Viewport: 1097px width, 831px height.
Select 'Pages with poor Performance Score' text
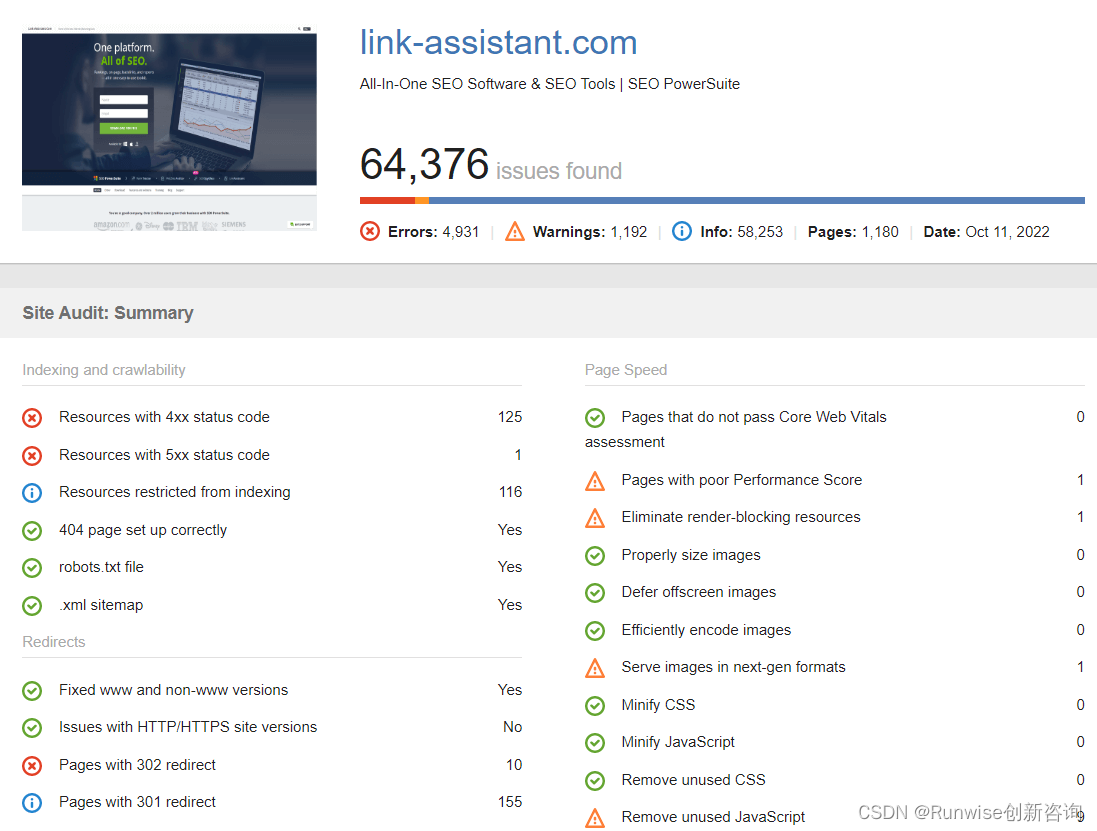[x=742, y=480]
